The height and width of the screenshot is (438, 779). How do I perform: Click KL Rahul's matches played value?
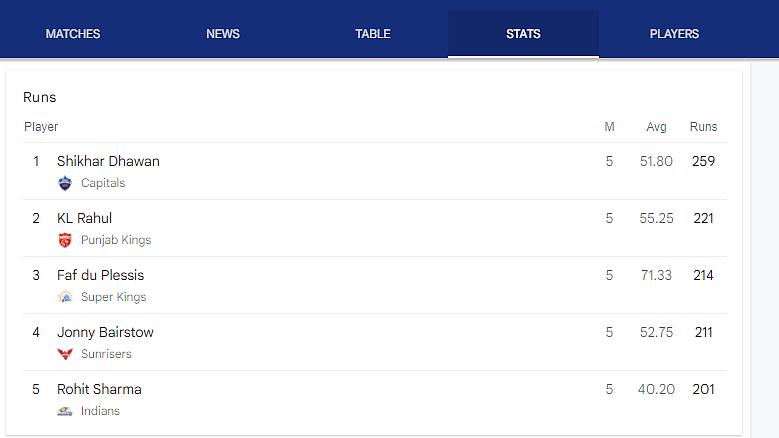pyautogui.click(x=610, y=219)
